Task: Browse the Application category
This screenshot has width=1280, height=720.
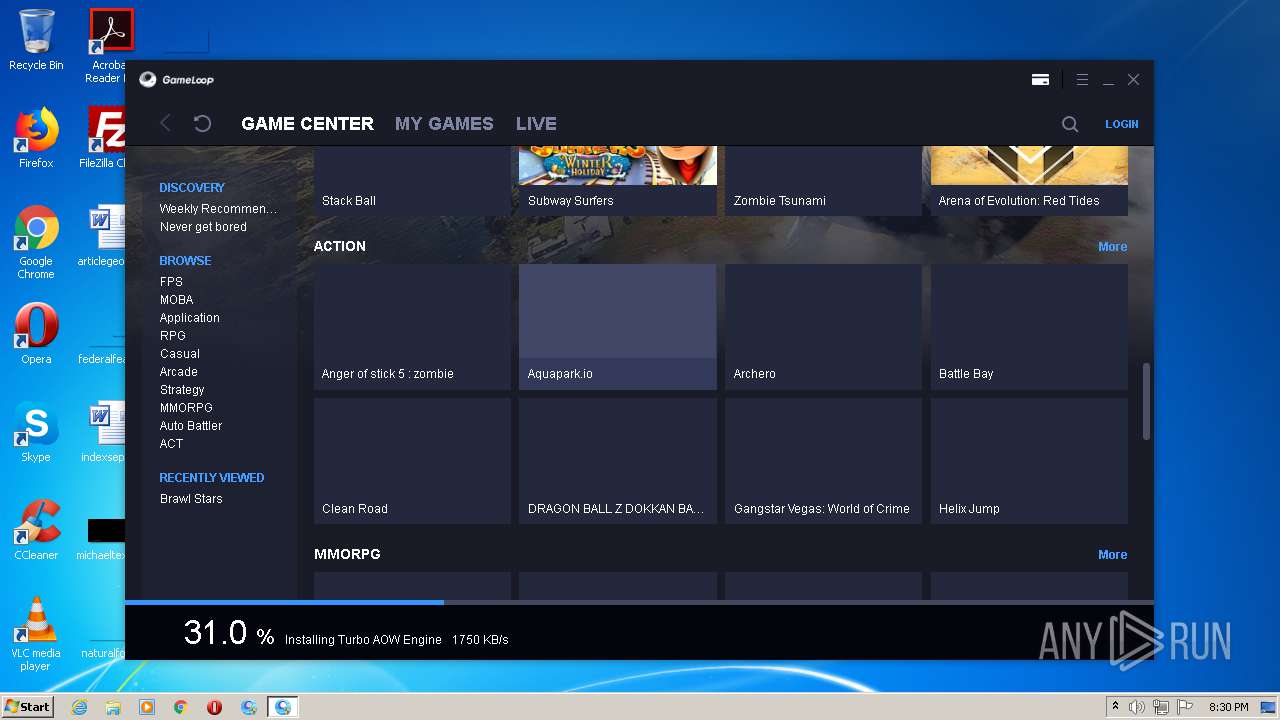Action: pyautogui.click(x=189, y=318)
